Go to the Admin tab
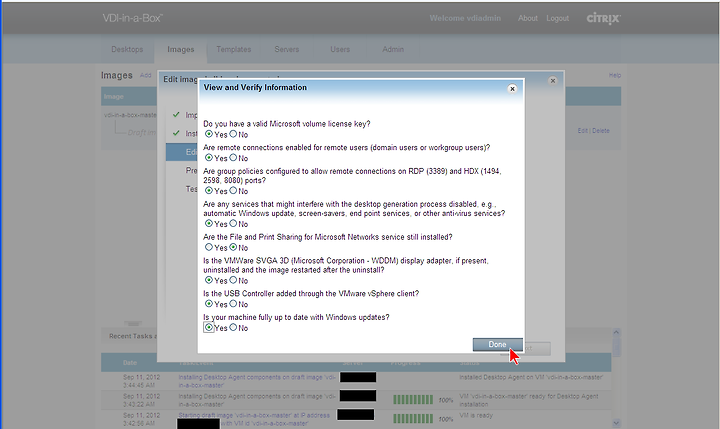Image resolution: width=720 pixels, height=429 pixels. [x=393, y=49]
